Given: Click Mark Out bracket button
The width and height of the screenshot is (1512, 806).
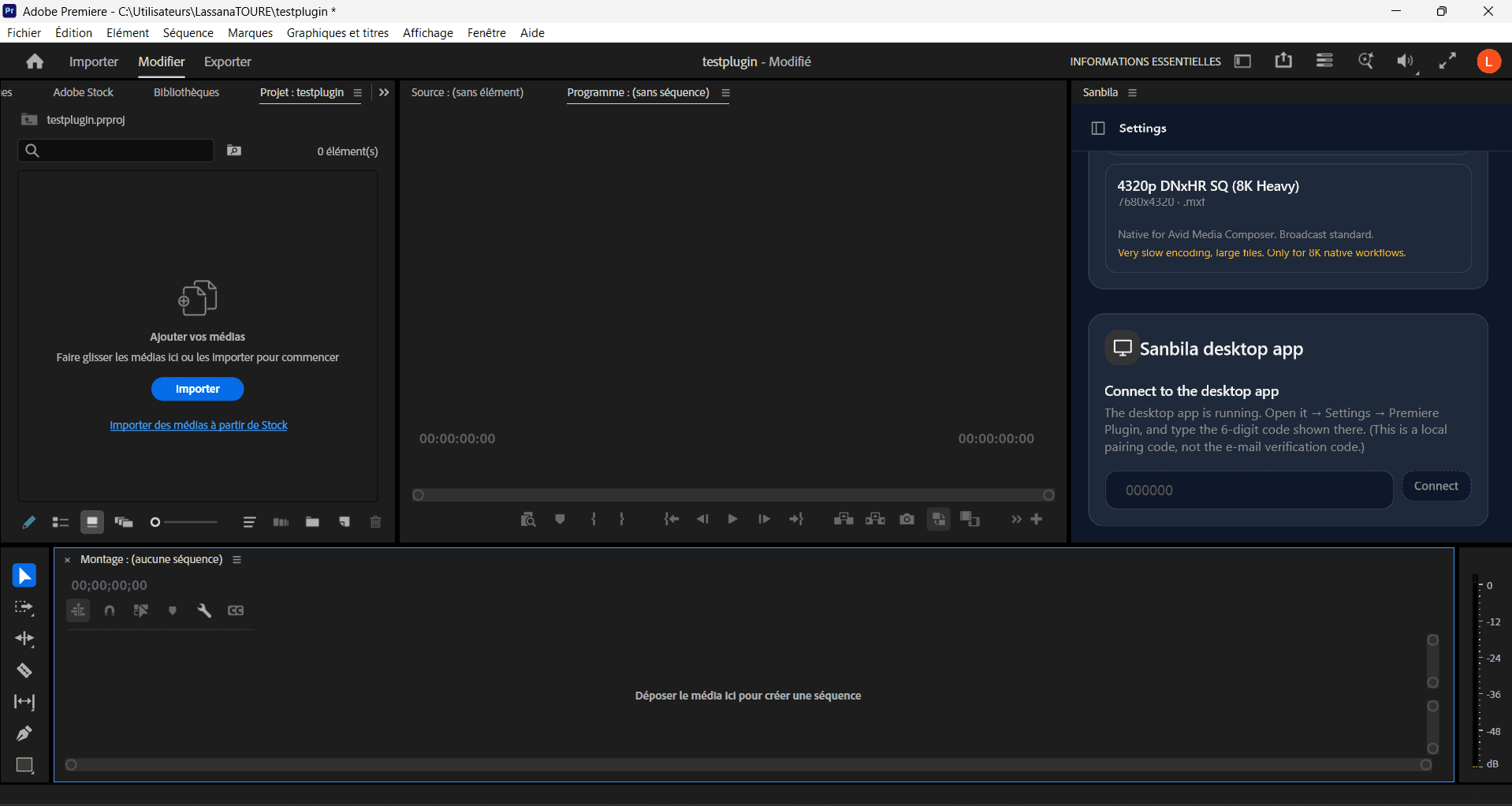Looking at the screenshot, I should pos(622,519).
